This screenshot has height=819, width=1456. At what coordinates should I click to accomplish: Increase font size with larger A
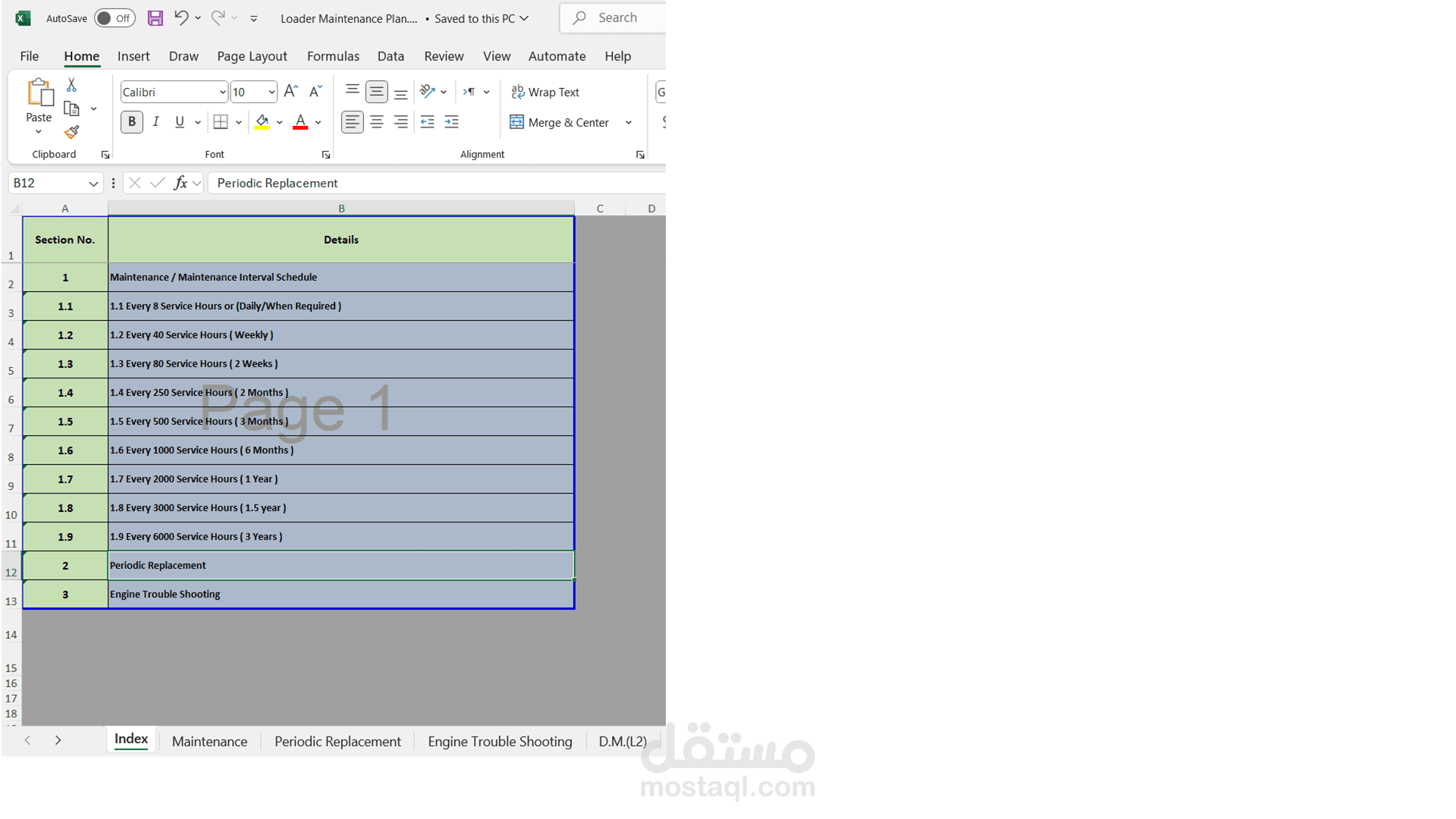[291, 92]
